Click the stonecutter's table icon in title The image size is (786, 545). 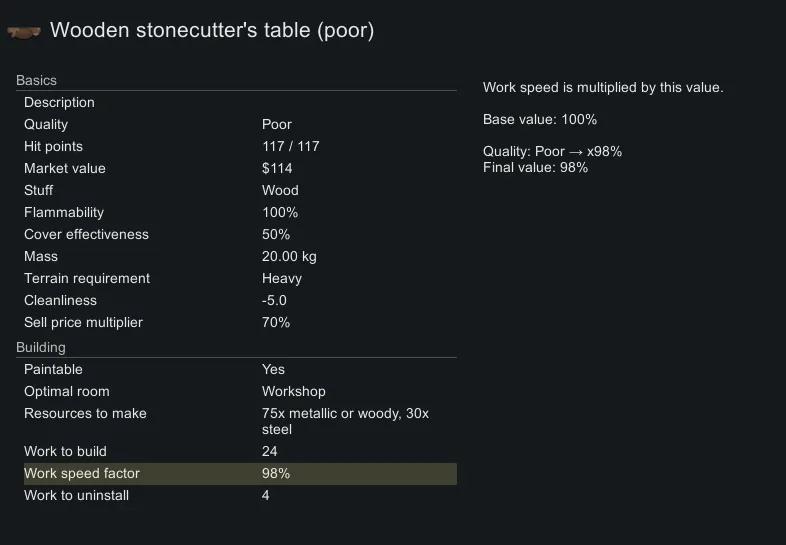tap(24, 32)
